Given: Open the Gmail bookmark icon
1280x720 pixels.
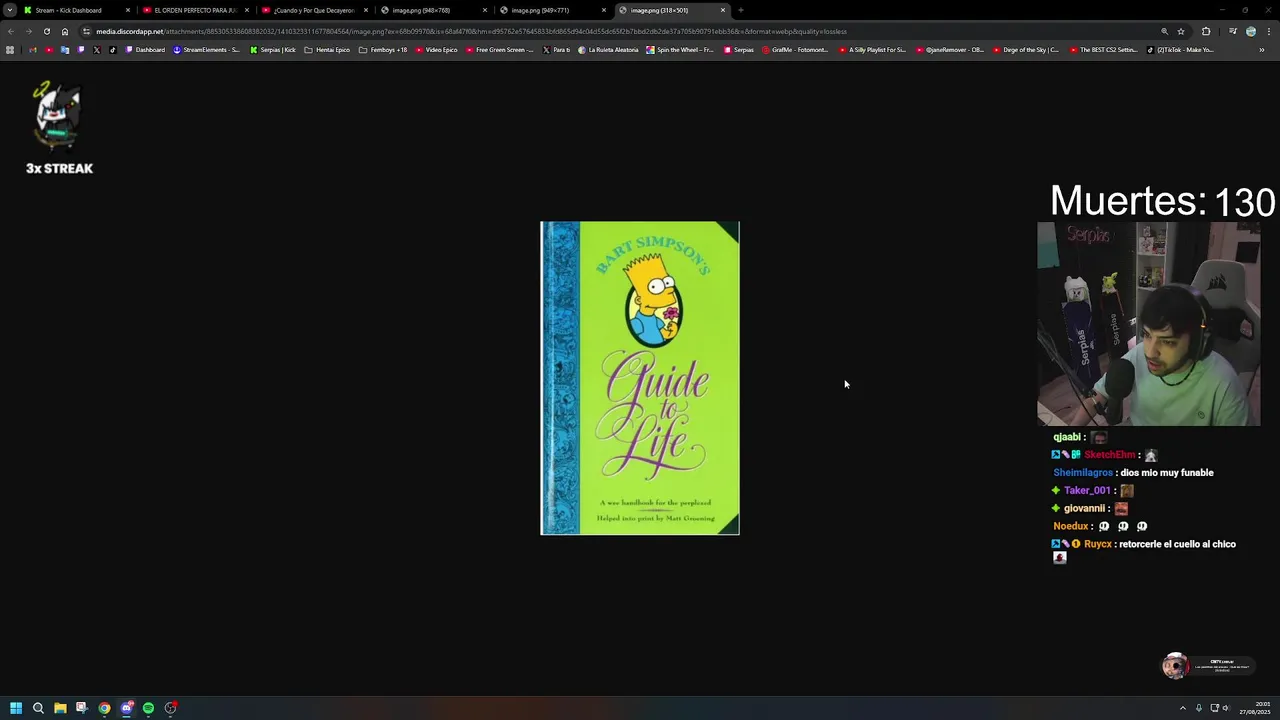Looking at the screenshot, I should click(x=33, y=50).
